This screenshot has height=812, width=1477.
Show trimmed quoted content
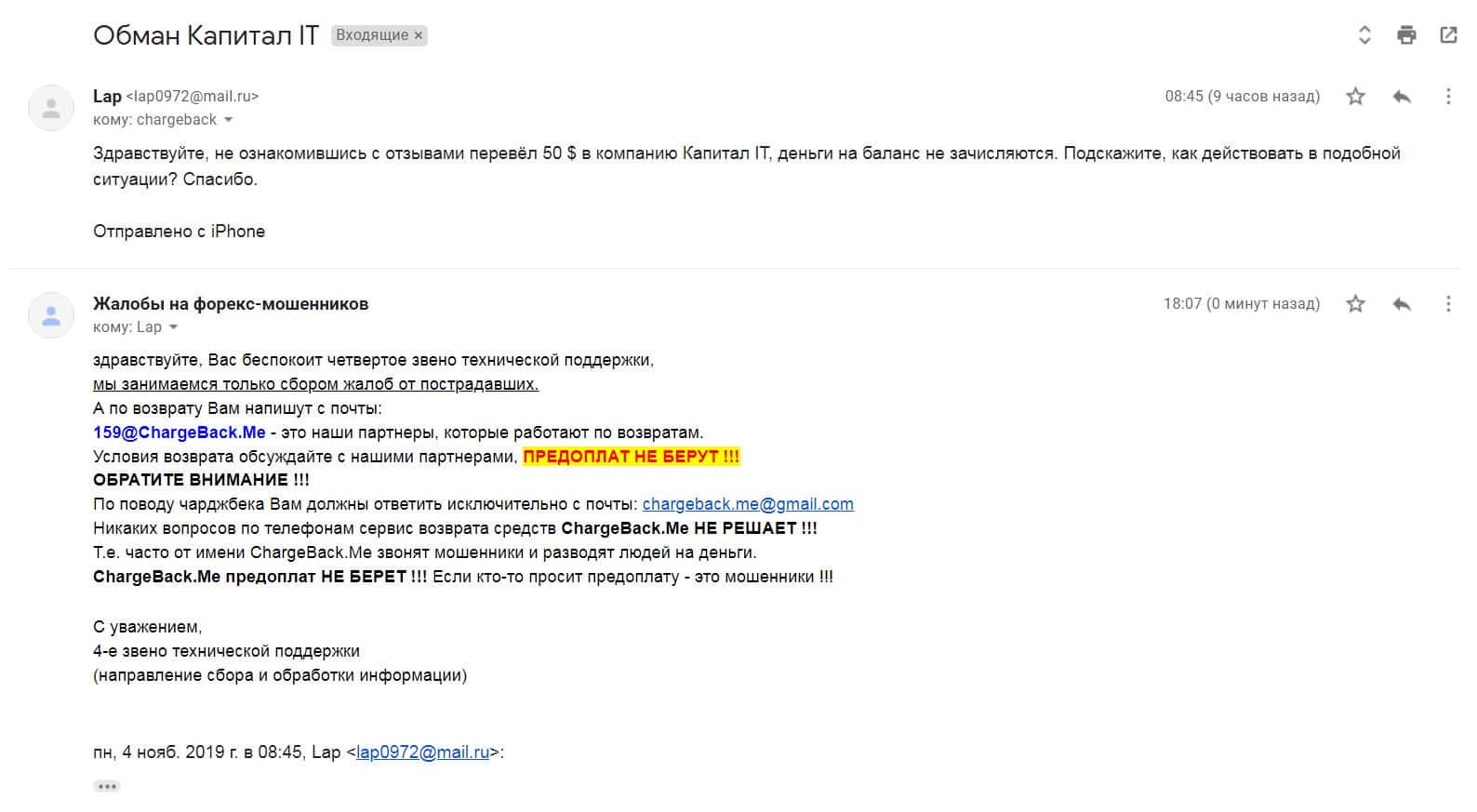click(107, 786)
